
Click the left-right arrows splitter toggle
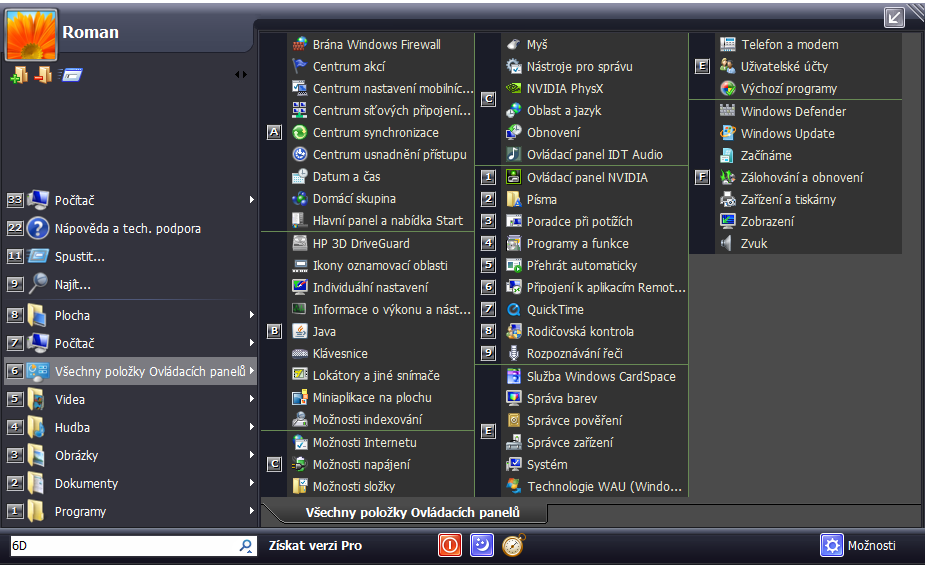point(241,75)
